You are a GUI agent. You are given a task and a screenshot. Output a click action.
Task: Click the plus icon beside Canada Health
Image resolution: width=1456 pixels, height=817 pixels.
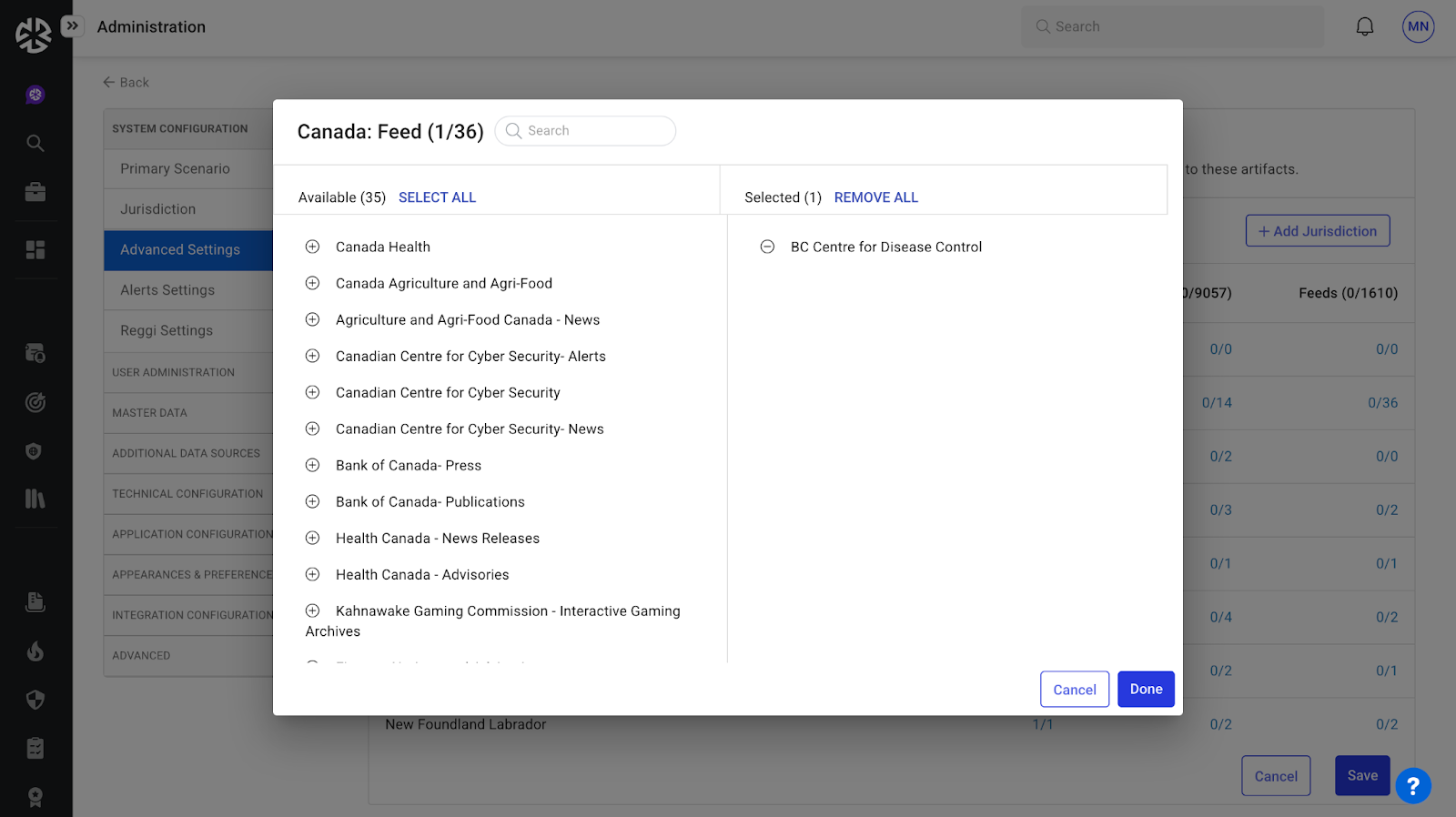tap(312, 247)
